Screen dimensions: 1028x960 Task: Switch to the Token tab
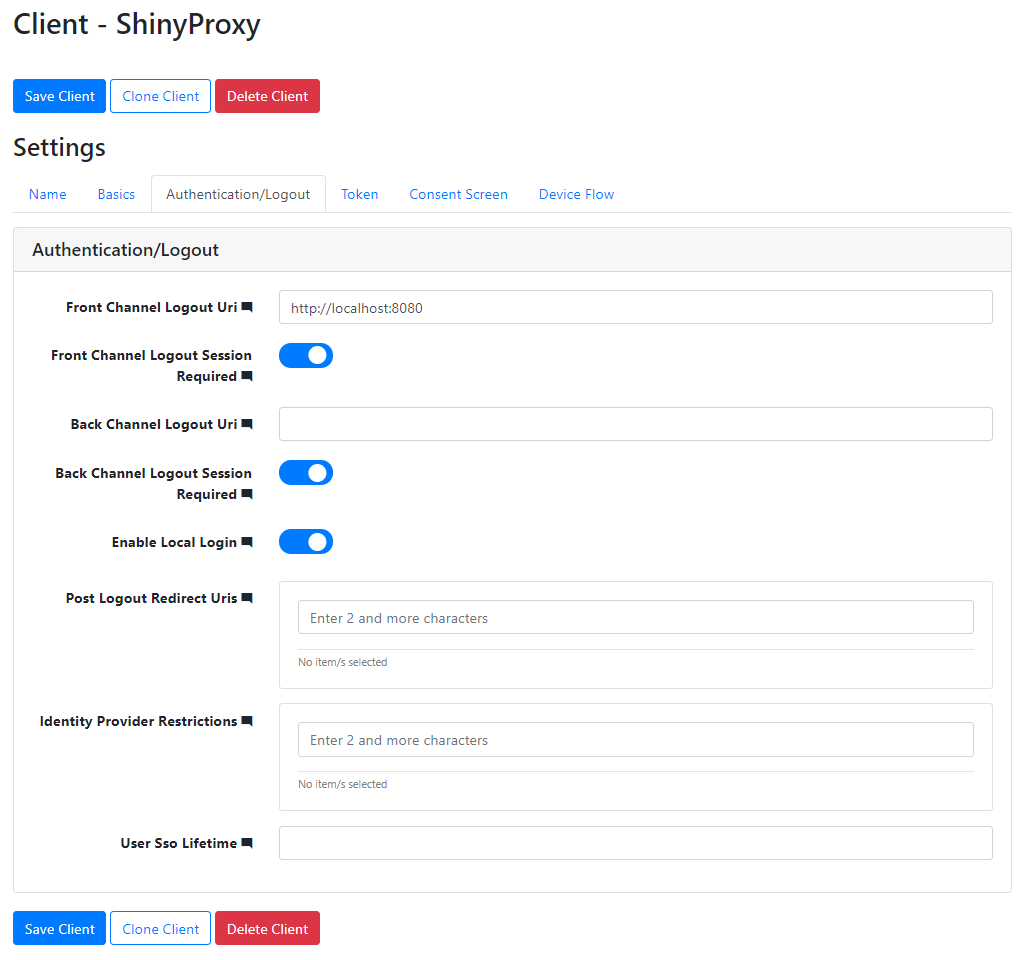pyautogui.click(x=360, y=194)
